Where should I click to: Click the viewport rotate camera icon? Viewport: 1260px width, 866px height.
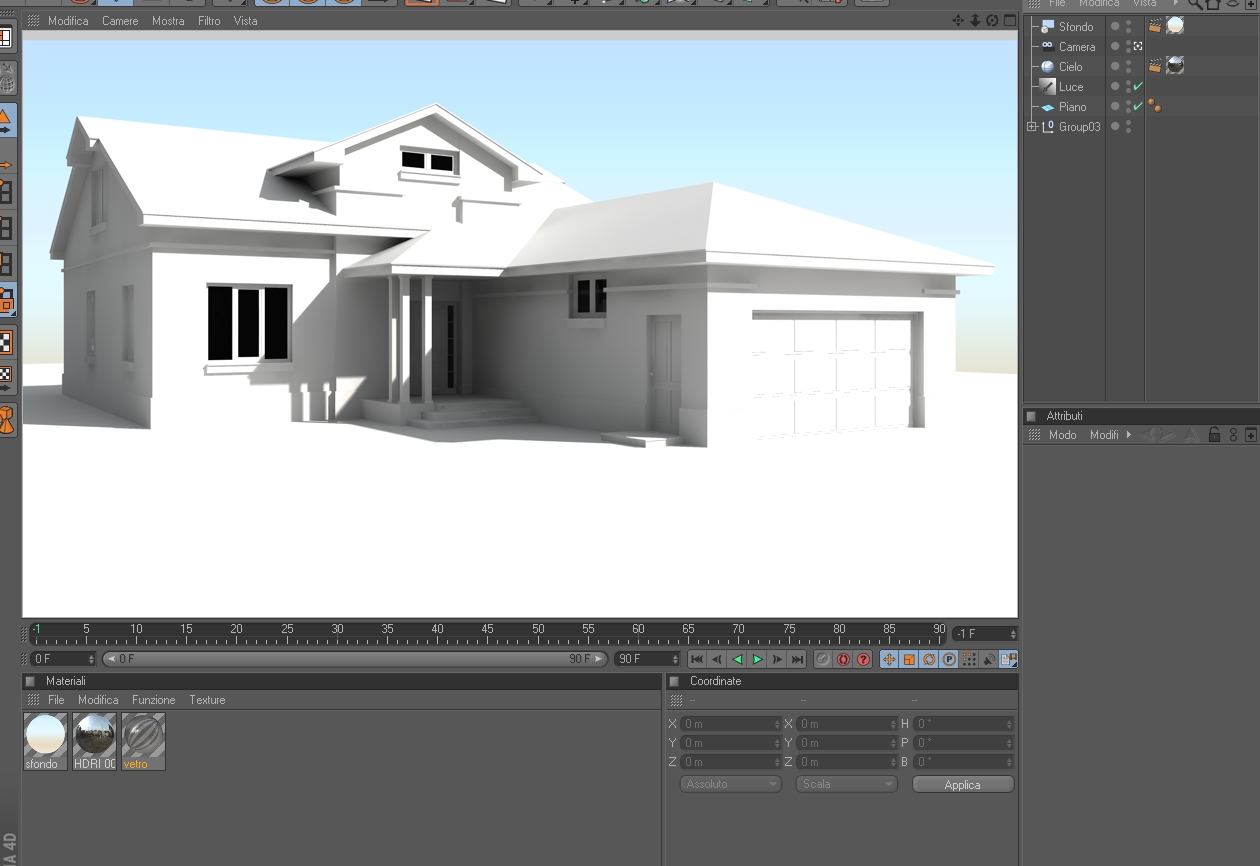point(992,21)
